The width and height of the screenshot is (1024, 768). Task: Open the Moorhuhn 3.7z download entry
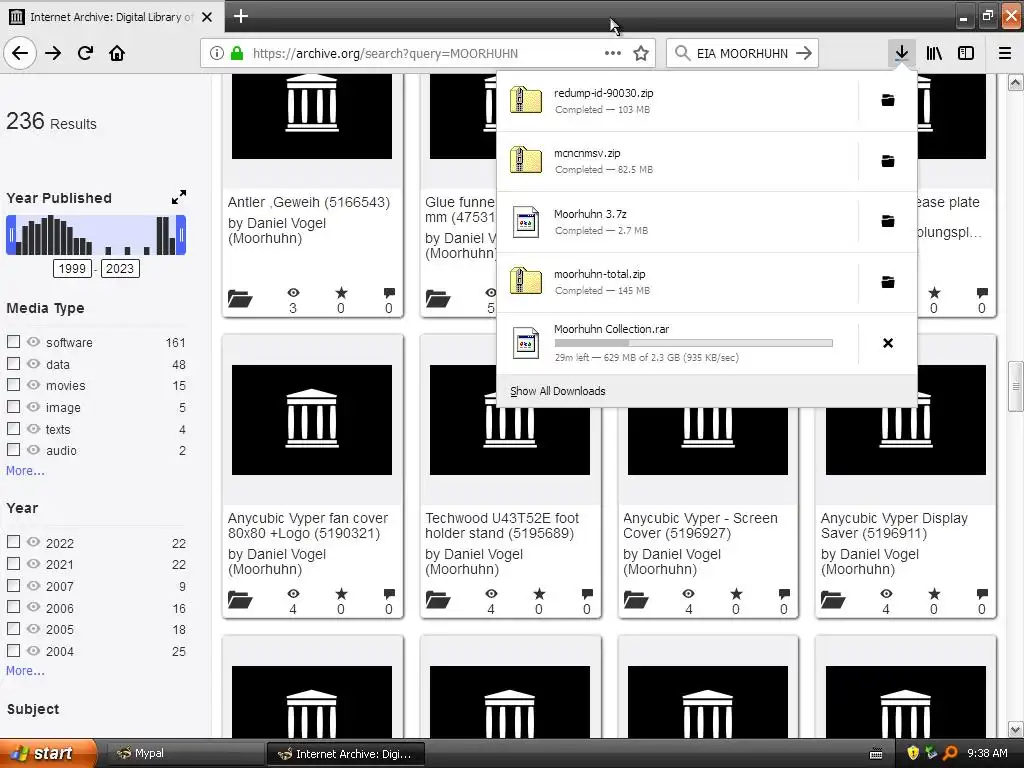click(x=678, y=221)
